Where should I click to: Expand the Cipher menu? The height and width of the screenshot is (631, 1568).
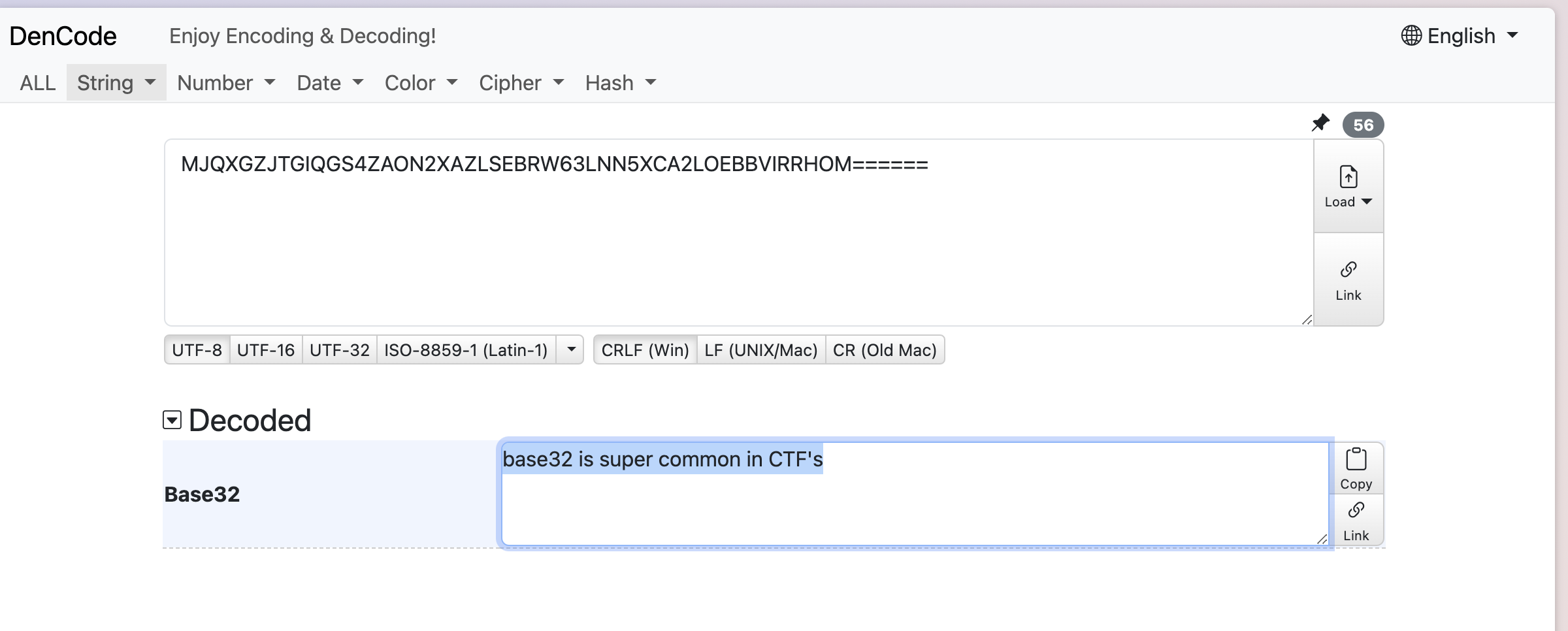pyautogui.click(x=521, y=83)
